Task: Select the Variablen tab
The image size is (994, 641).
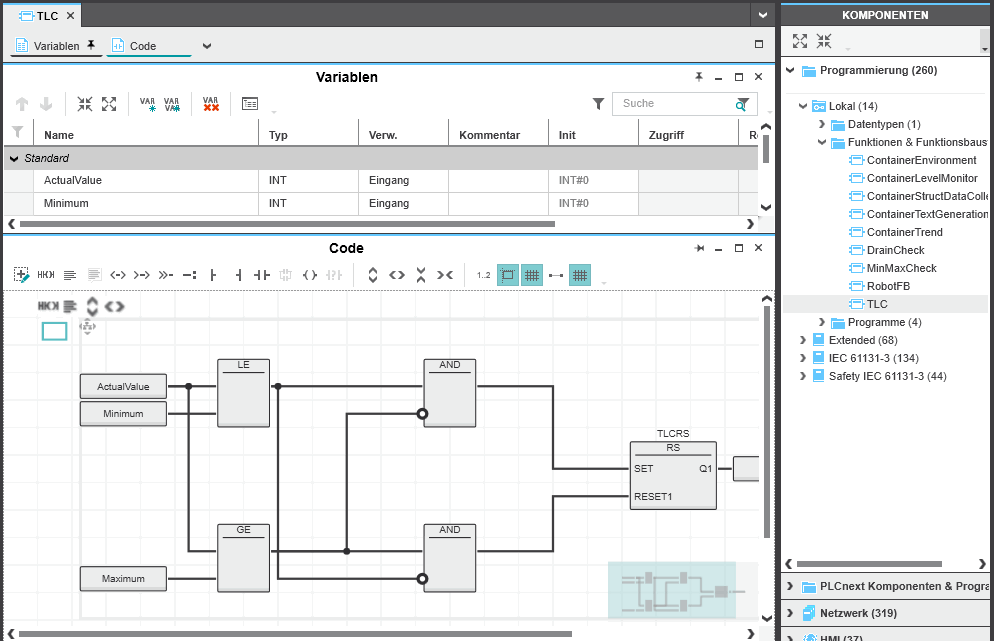Action: pyautogui.click(x=56, y=46)
